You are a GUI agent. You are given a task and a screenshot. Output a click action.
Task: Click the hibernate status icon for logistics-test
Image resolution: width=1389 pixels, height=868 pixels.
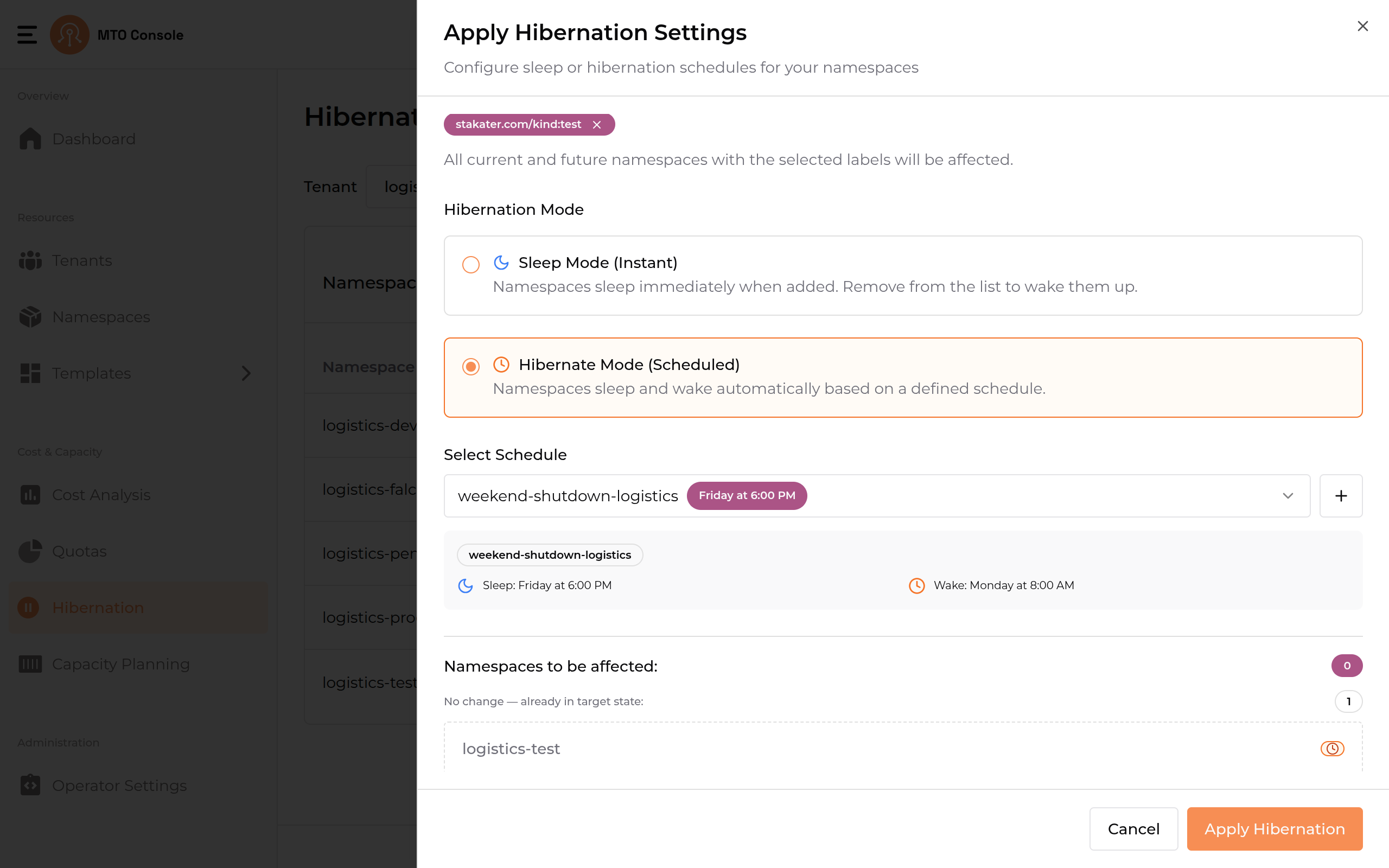pyautogui.click(x=1332, y=749)
